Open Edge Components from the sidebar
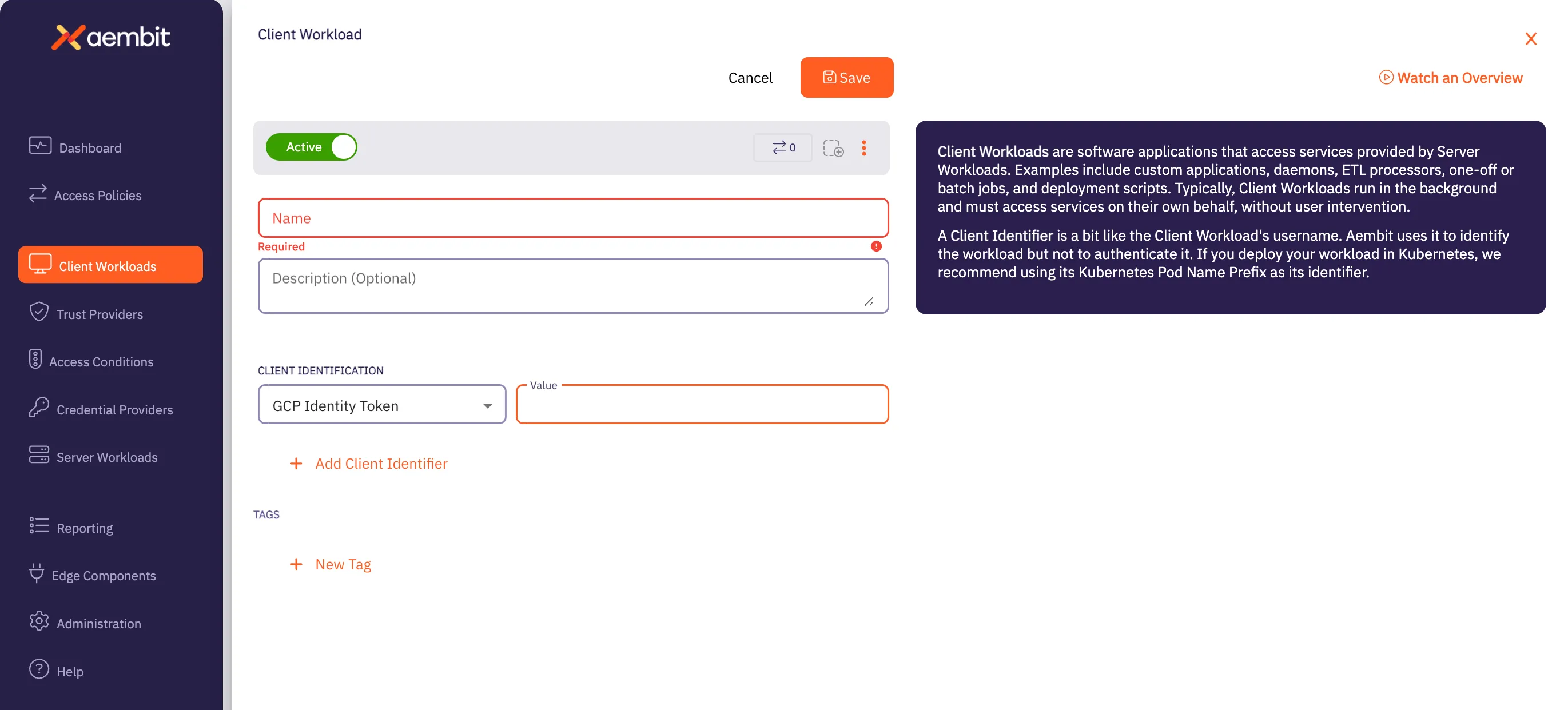 click(106, 575)
